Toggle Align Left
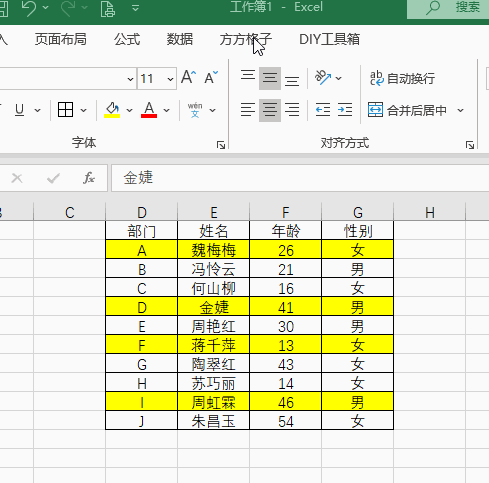Screen dimensions: 489x483 click(x=248, y=110)
